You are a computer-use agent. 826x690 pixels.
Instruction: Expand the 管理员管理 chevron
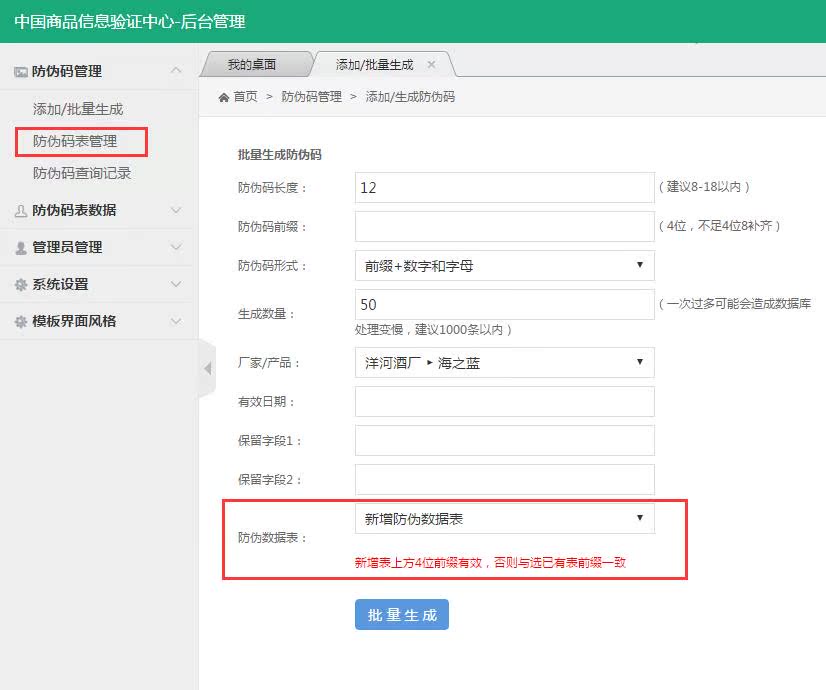click(x=176, y=247)
